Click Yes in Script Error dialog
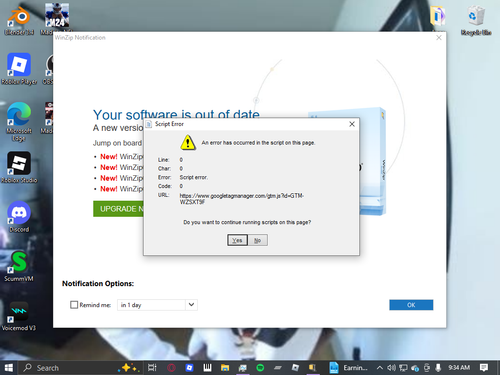Image resolution: width=500 pixels, height=375 pixels. (x=237, y=240)
